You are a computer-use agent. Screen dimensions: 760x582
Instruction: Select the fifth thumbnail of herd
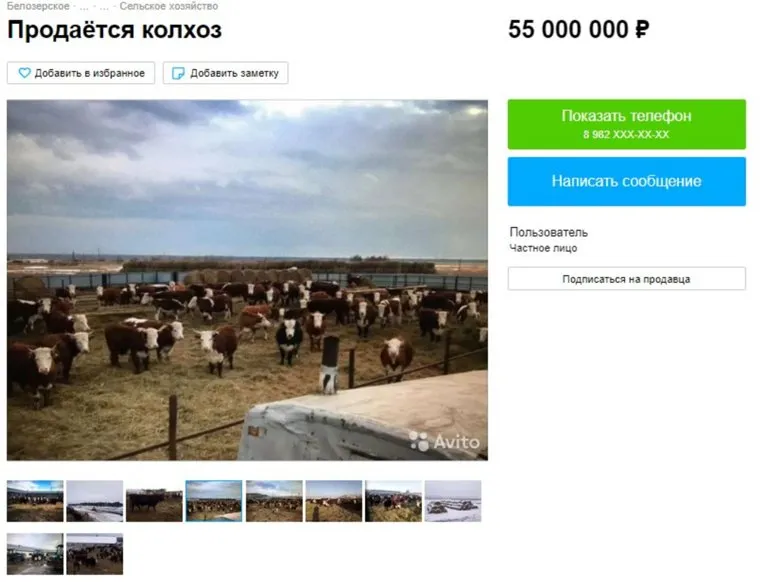tap(274, 501)
